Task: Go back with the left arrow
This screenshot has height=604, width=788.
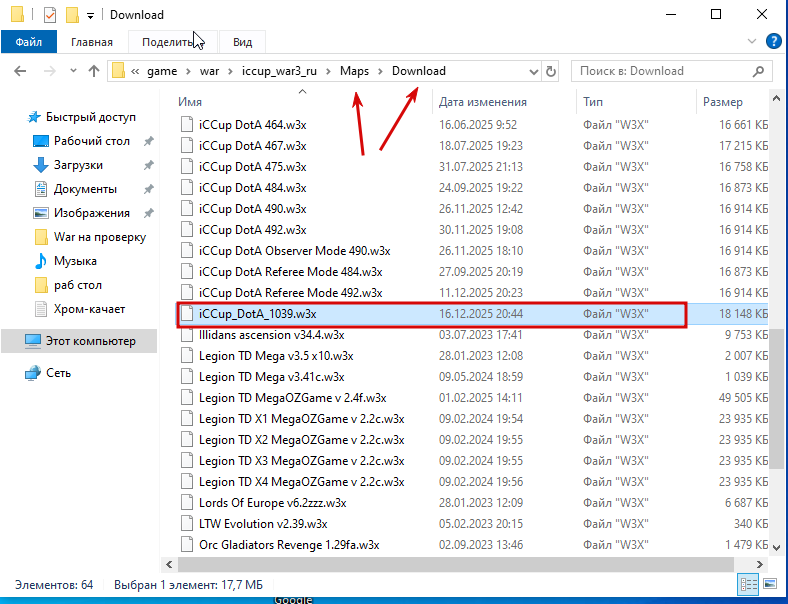Action: 20,71
